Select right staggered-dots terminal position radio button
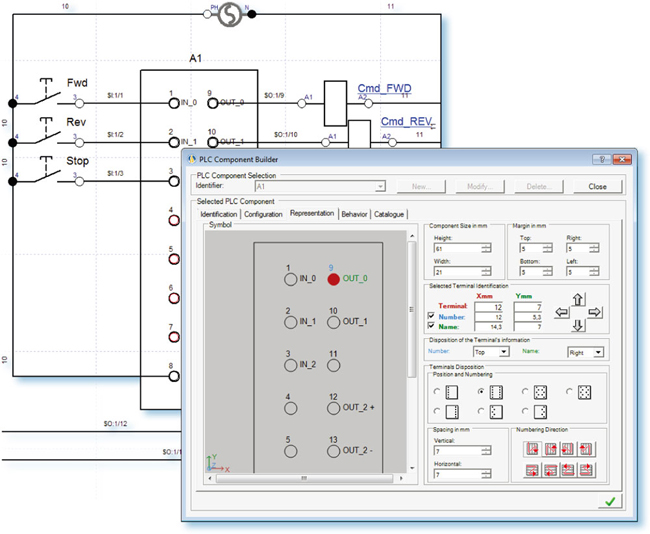The height and width of the screenshot is (534, 650). [525, 411]
